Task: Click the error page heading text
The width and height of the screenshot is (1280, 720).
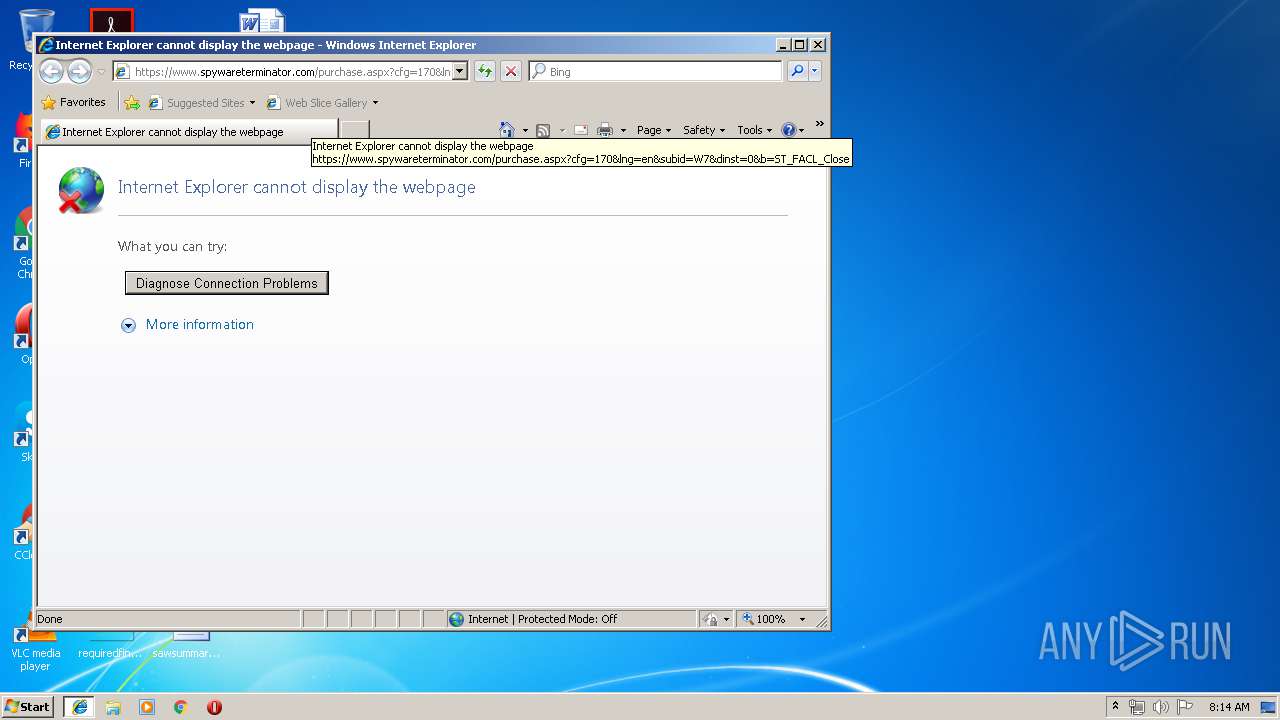Action: click(x=297, y=187)
